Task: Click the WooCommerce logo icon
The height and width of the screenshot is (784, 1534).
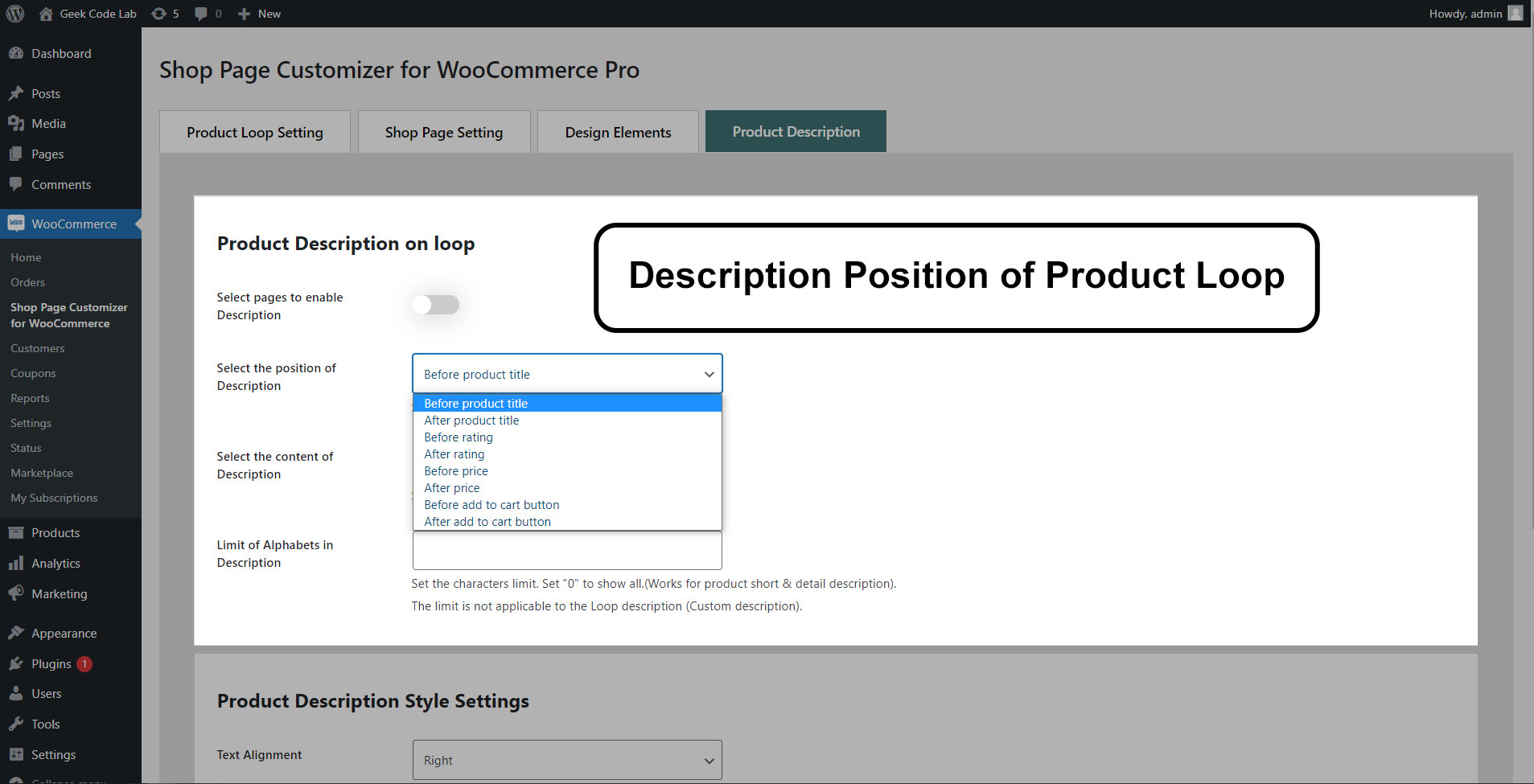Action: (16, 223)
